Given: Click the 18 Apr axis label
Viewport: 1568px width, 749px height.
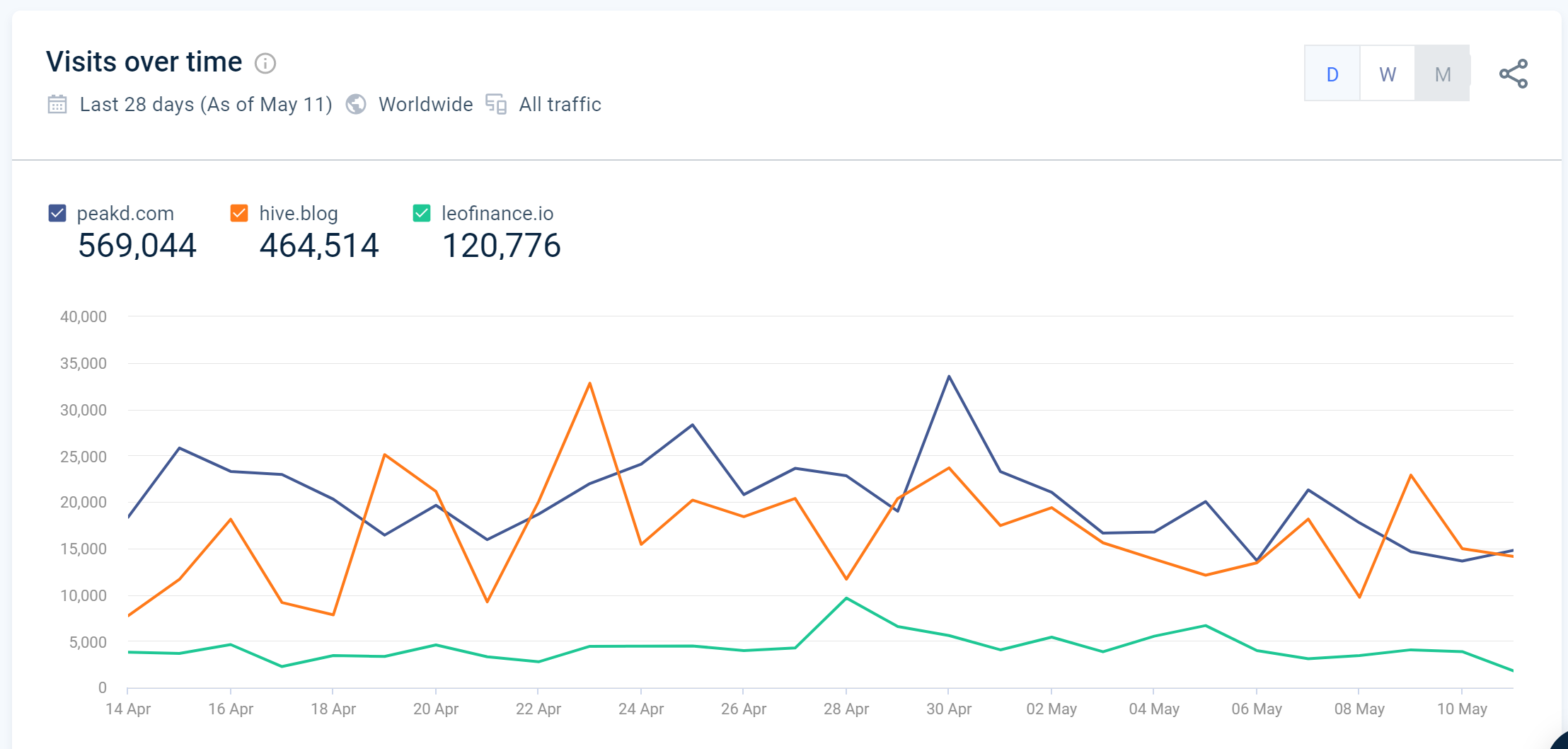Looking at the screenshot, I should [x=333, y=709].
